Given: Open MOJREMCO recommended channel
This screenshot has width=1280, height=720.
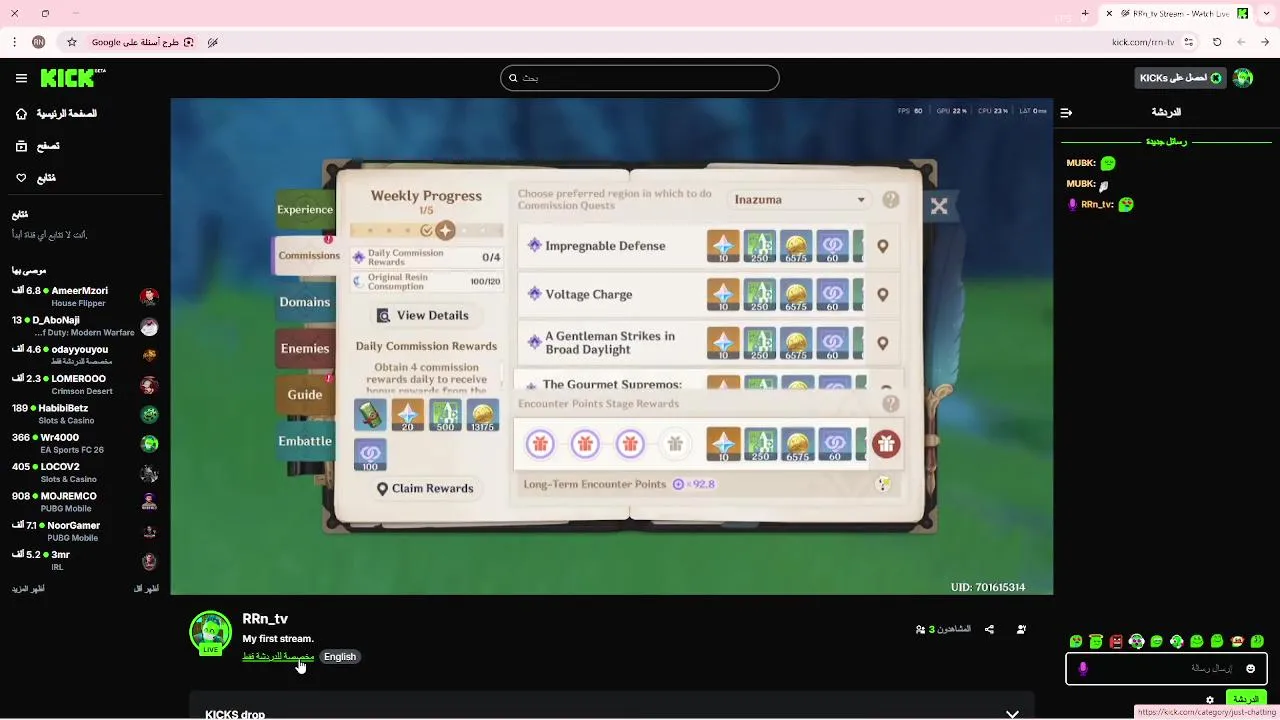Looking at the screenshot, I should (x=86, y=502).
